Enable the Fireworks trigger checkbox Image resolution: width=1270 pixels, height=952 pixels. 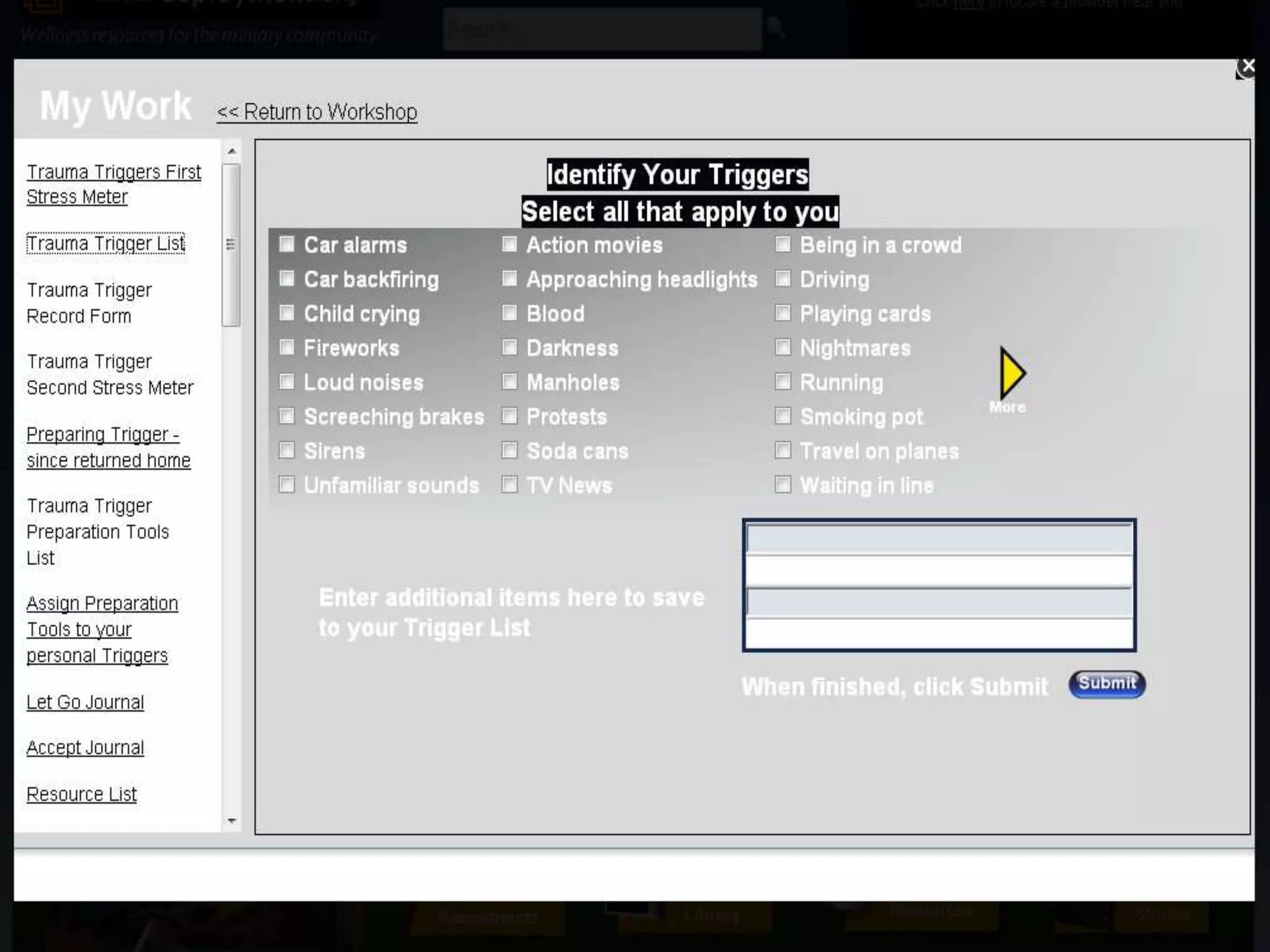click(286, 347)
